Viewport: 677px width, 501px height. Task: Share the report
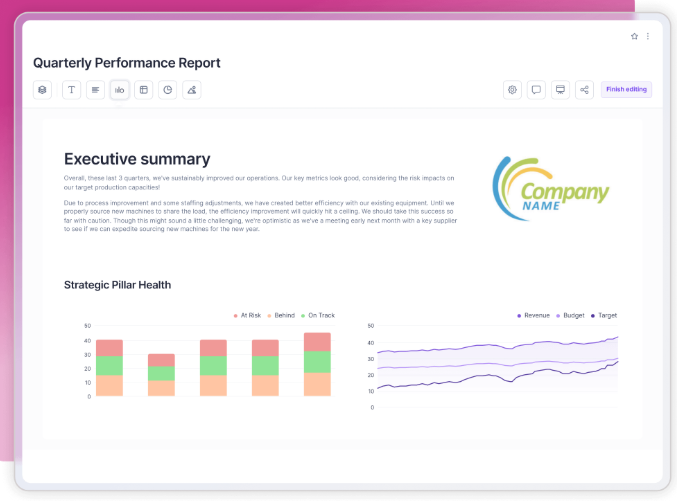coord(584,90)
